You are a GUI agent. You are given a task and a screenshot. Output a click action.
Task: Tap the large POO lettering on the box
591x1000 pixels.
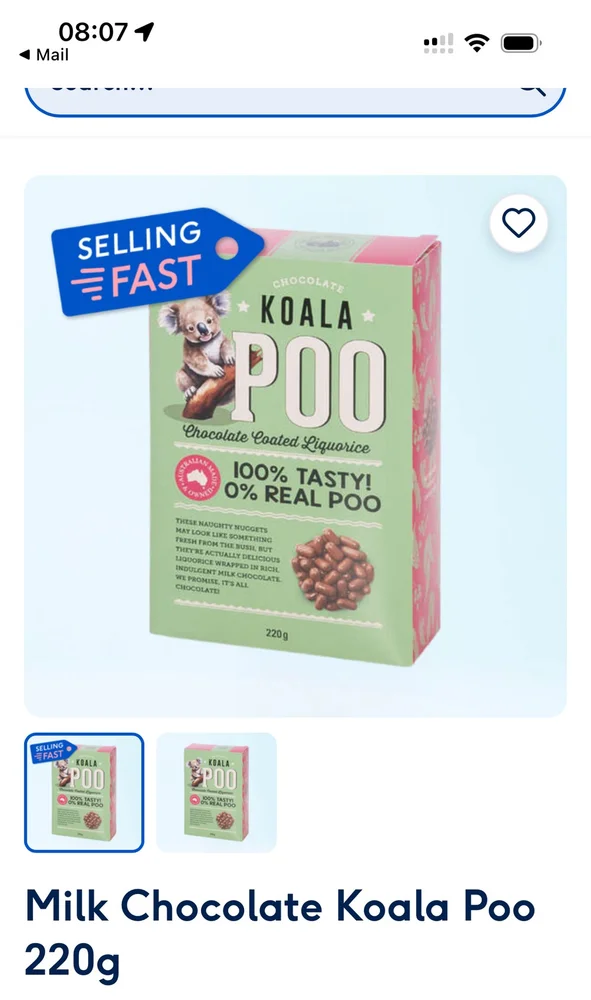310,381
